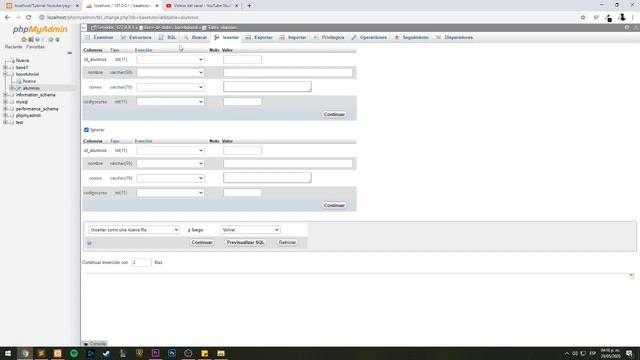640x360 pixels.
Task: Open 'Insertar como una nueva fila' dropdown
Action: point(134,230)
